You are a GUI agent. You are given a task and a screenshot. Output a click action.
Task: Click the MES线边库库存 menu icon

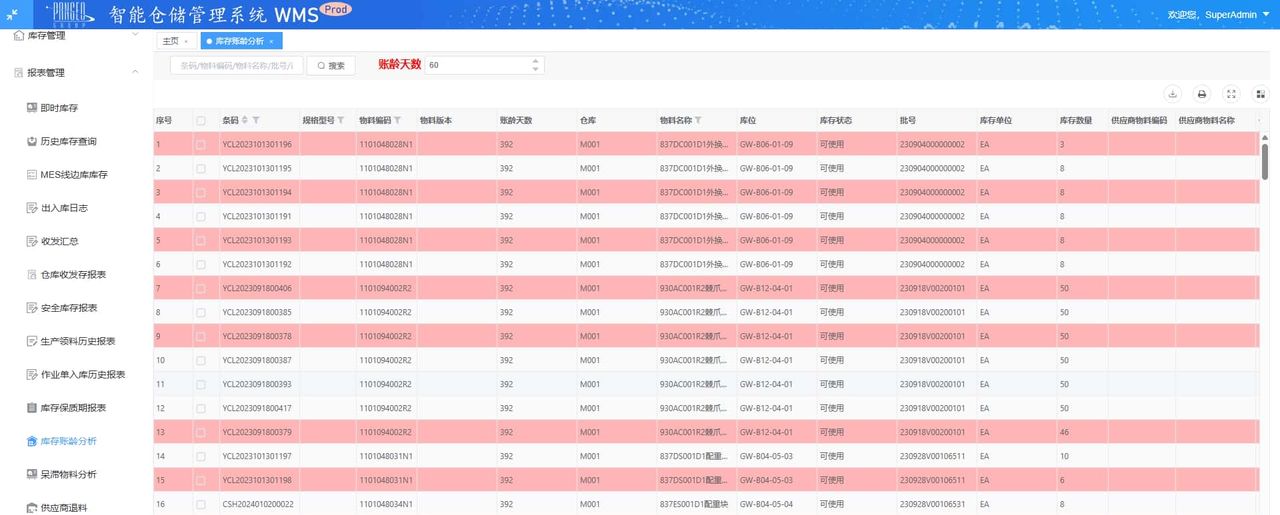click(32, 174)
